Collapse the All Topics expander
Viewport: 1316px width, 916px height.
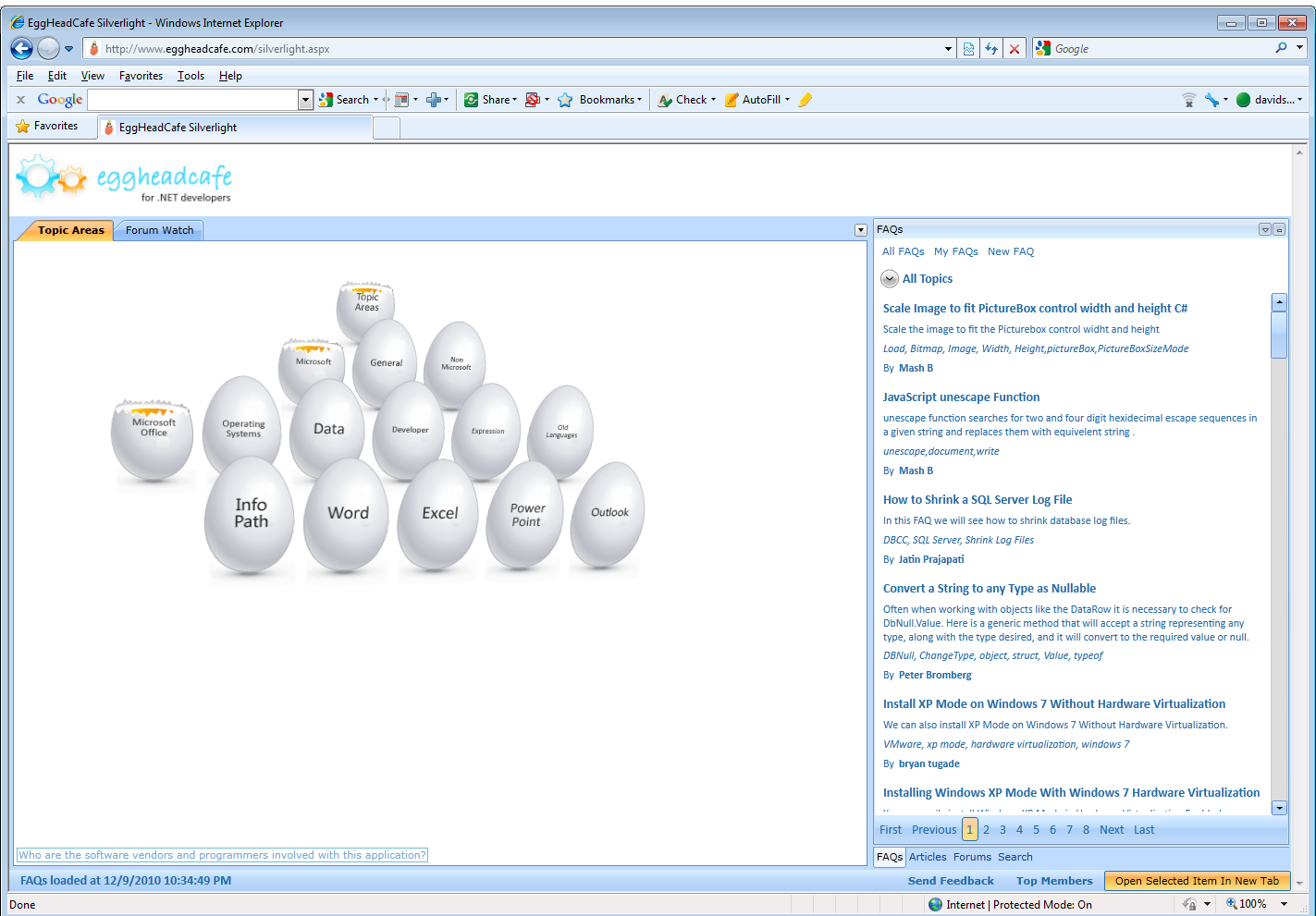click(890, 279)
